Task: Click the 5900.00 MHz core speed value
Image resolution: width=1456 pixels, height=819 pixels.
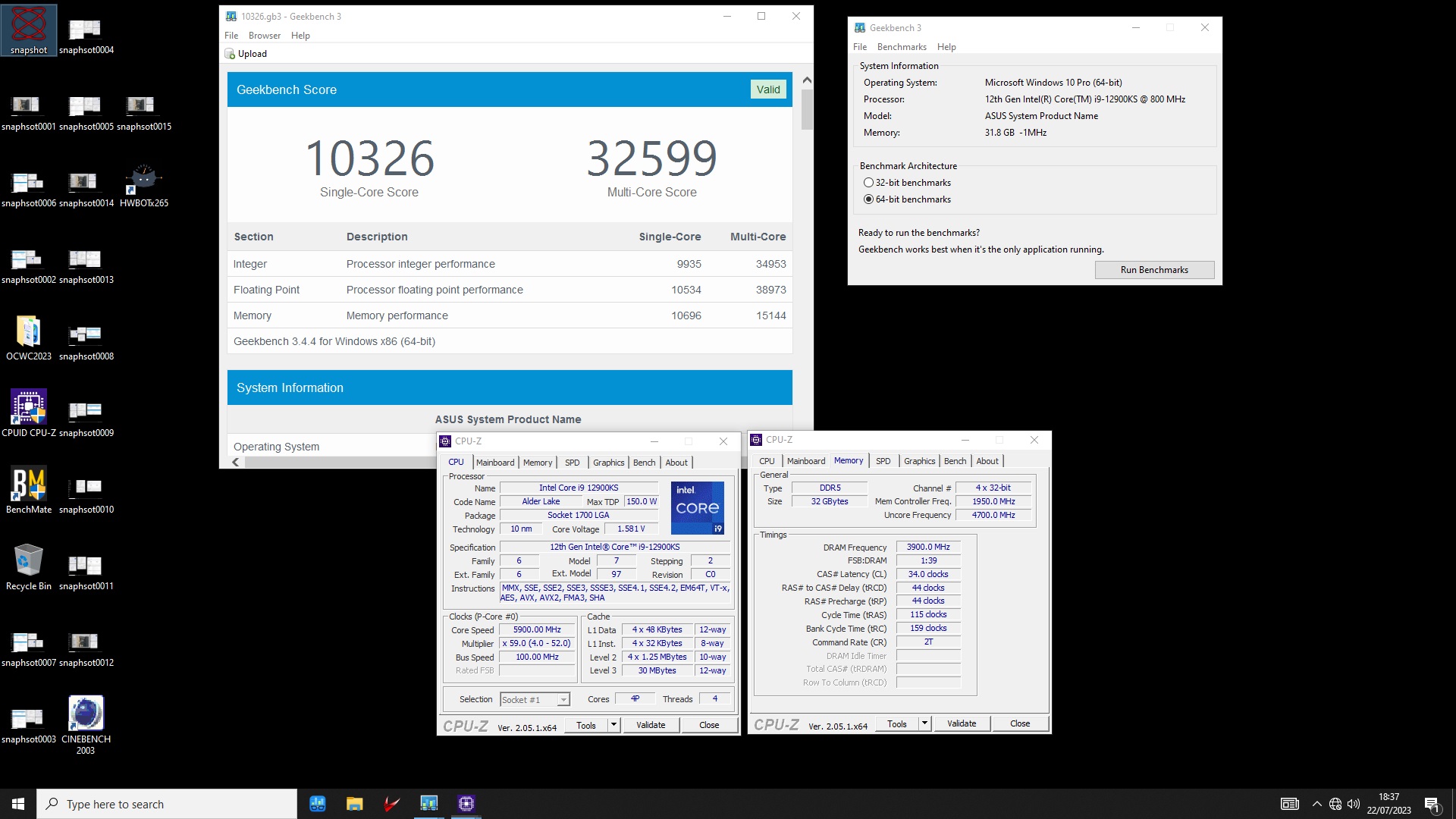Action: click(x=537, y=630)
